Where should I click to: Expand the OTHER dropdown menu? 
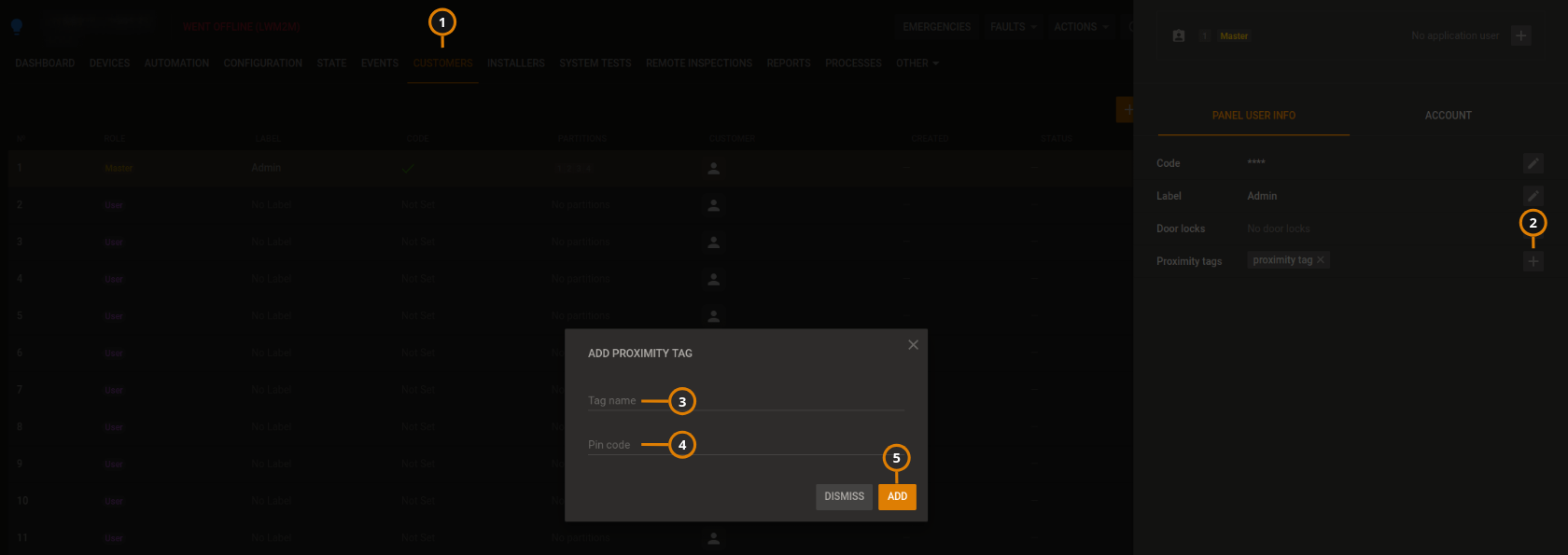point(917,63)
